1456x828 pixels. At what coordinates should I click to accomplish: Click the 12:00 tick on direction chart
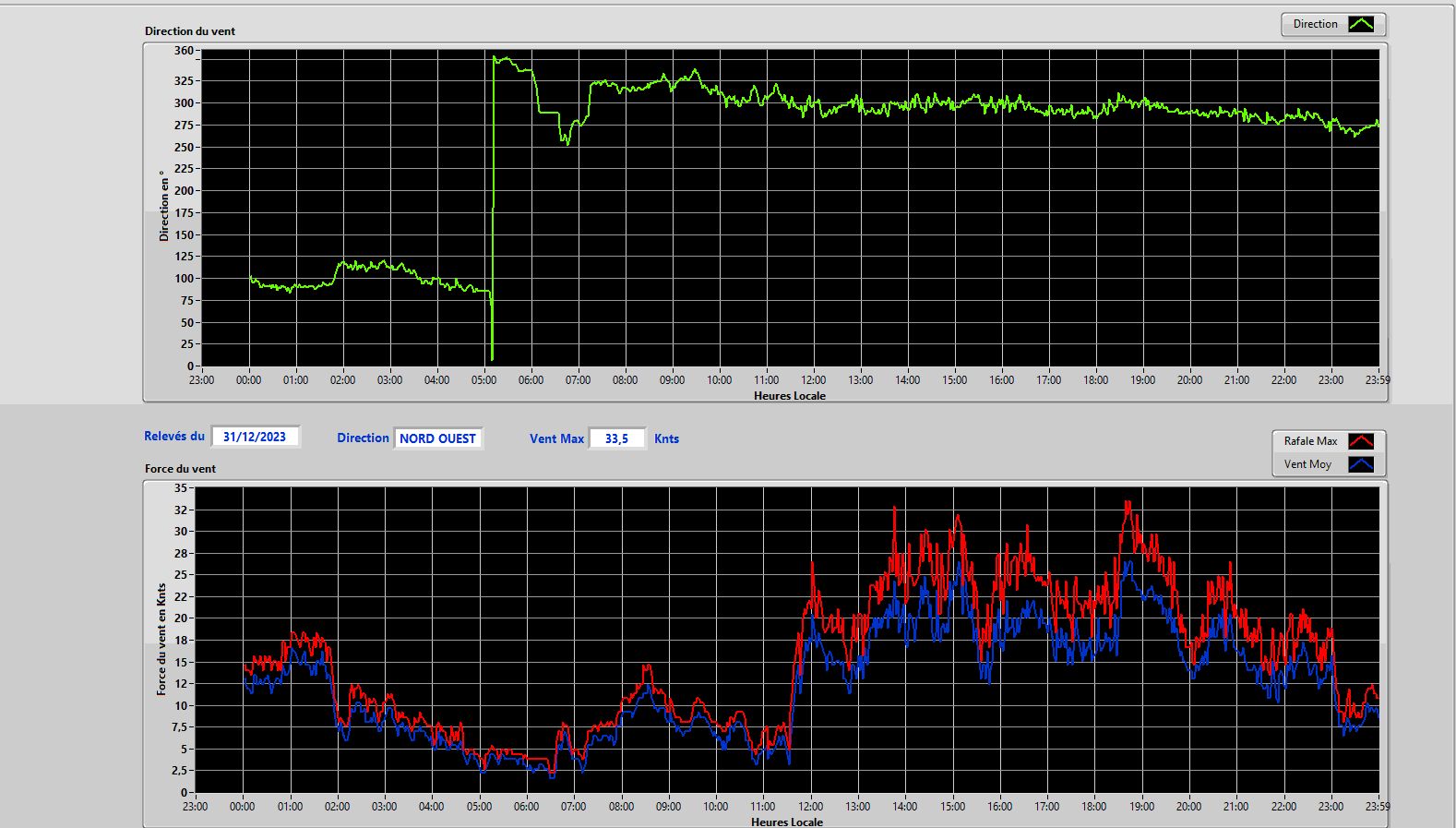813,380
